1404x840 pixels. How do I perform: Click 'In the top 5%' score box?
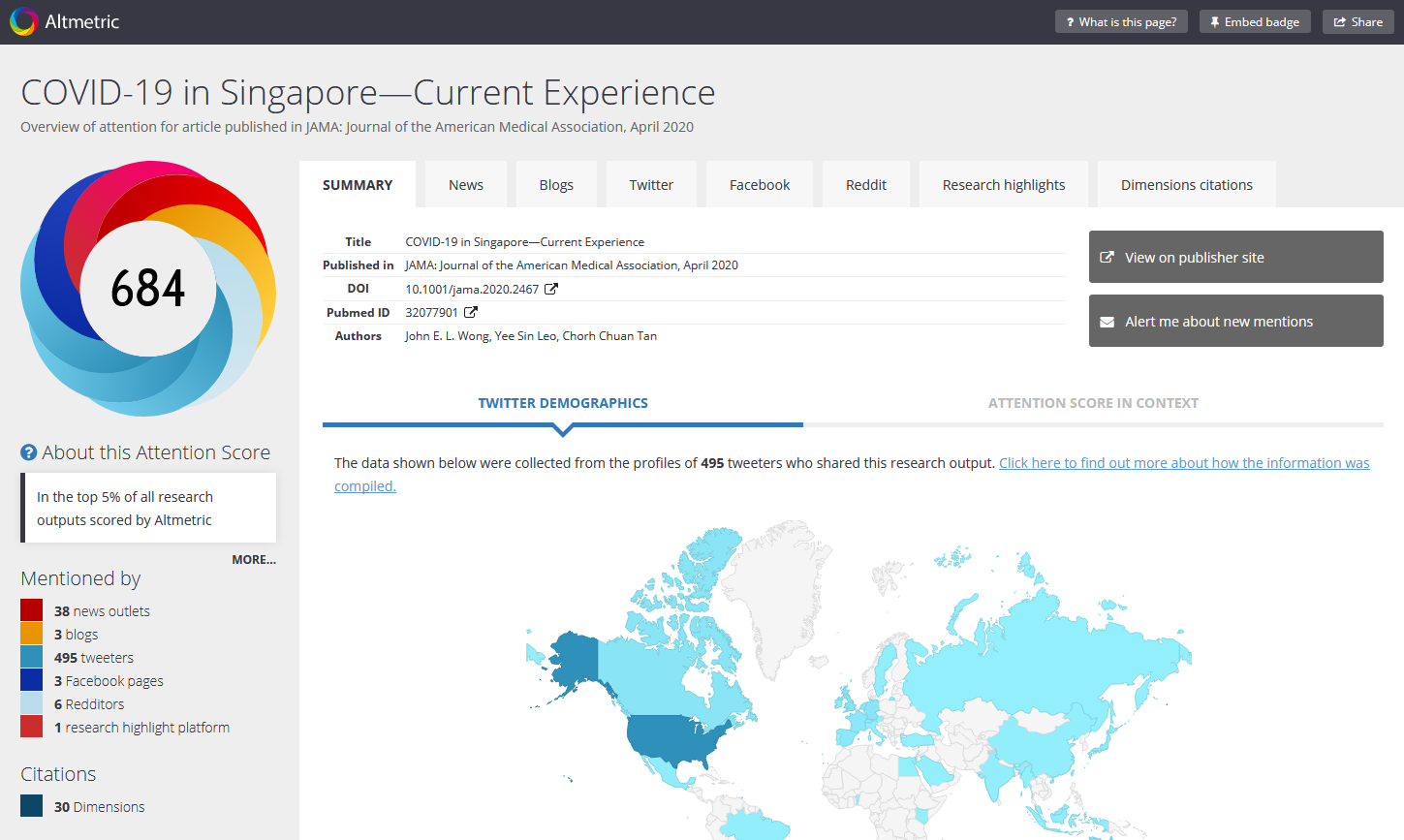(x=148, y=508)
